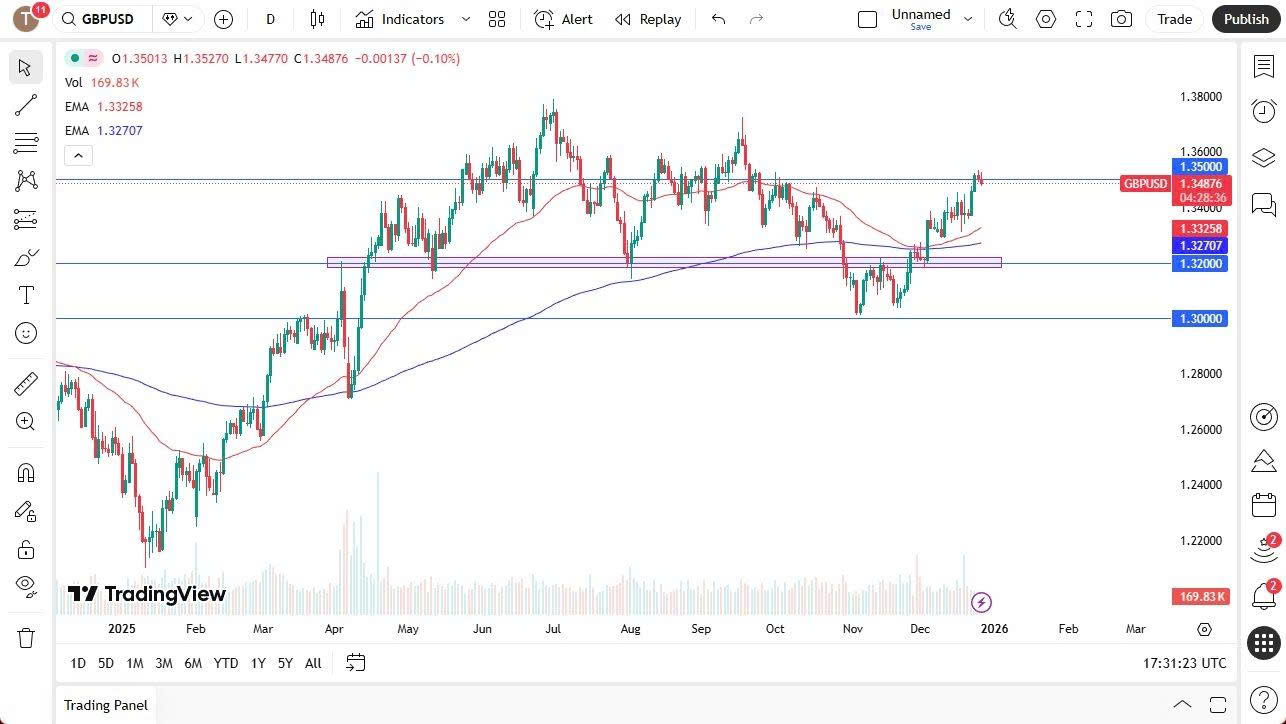1286x724 pixels.
Task: Open the 17:31:23 UTC timezone menu
Action: (1184, 663)
